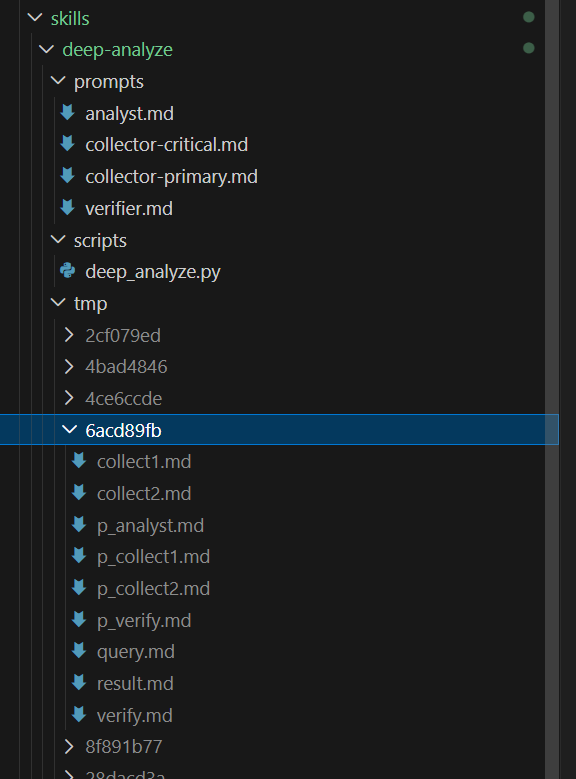Click the green status dot beside skills

click(x=529, y=17)
